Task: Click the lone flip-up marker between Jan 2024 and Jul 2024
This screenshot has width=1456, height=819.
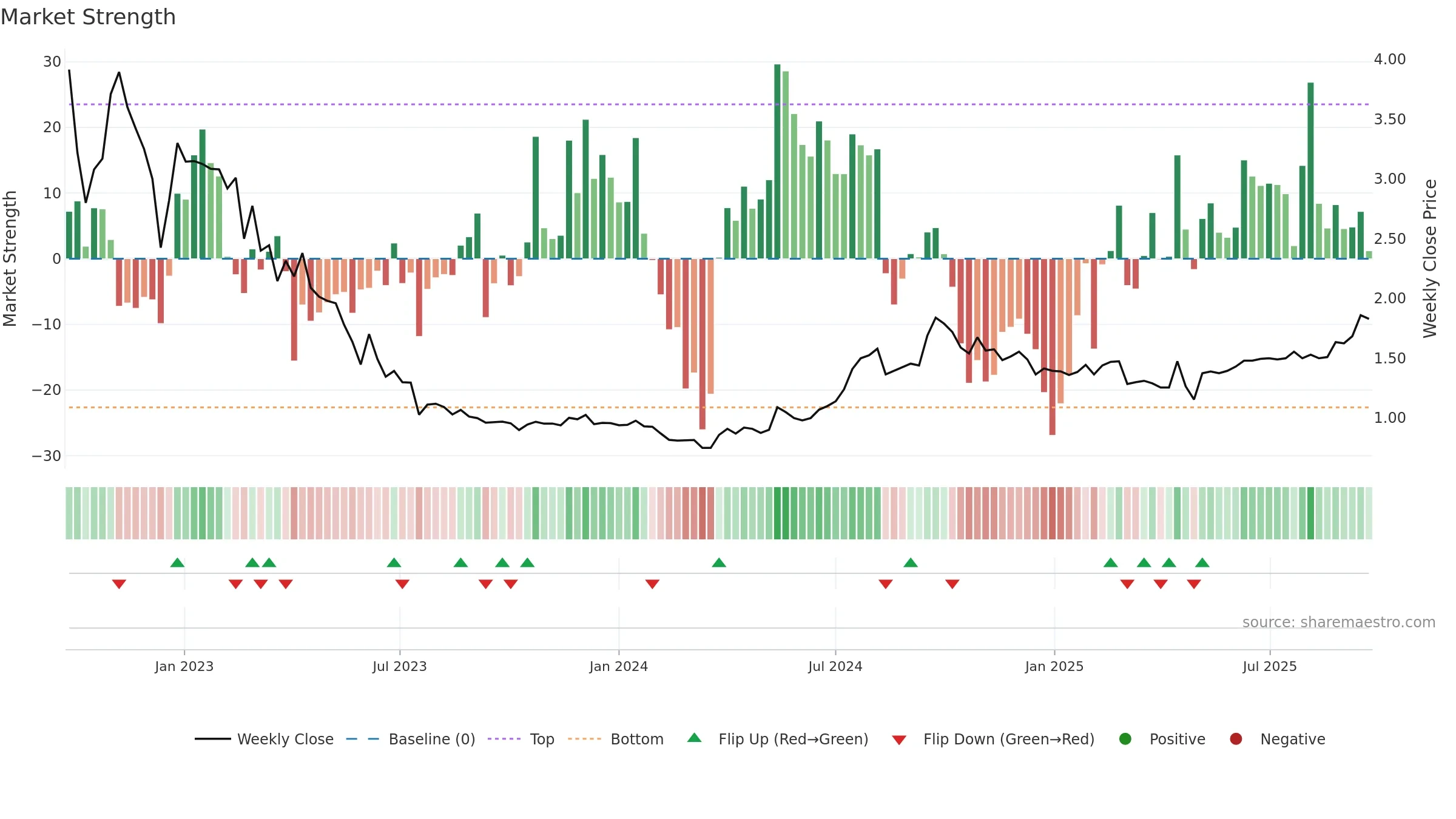Action: point(719,562)
